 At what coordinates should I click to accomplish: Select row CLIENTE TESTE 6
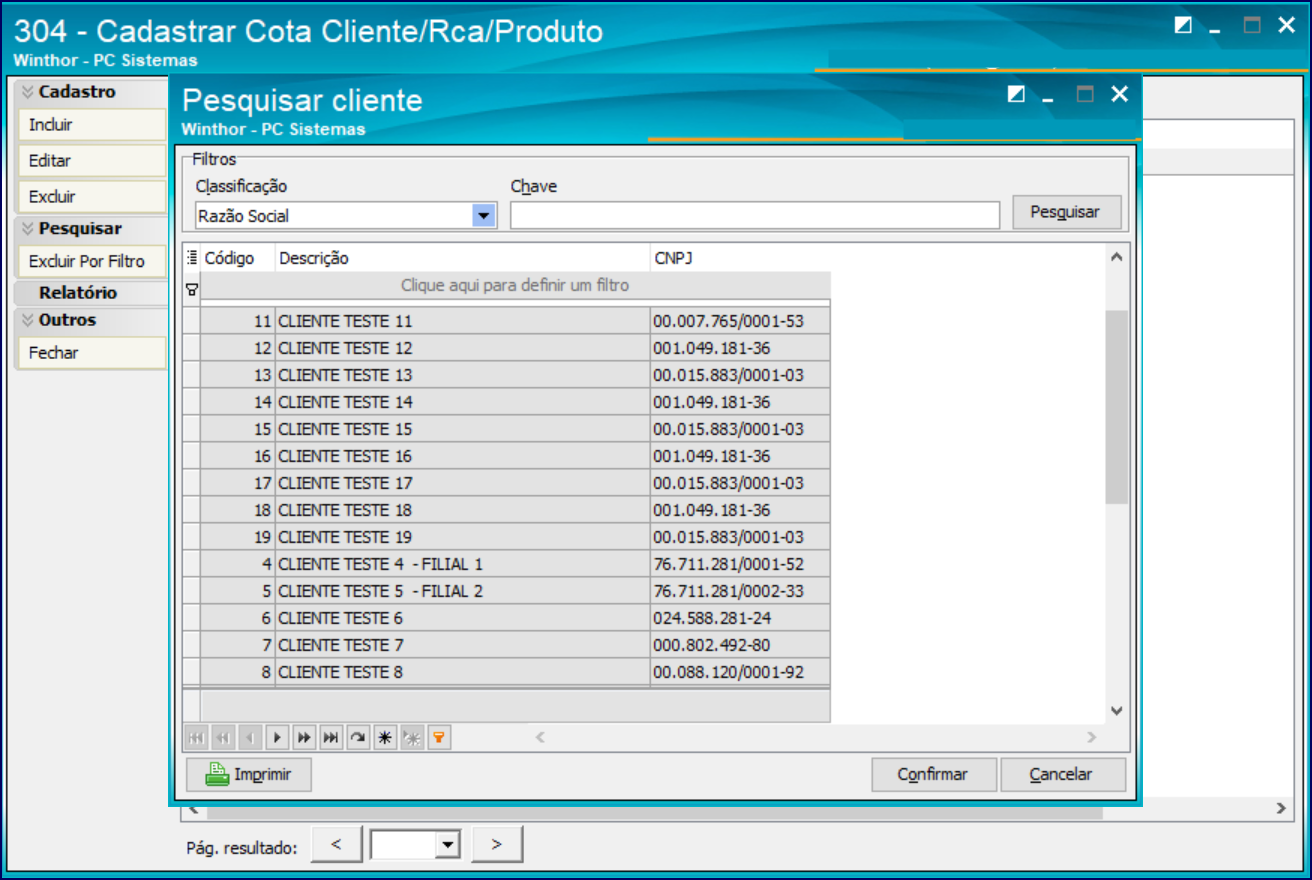coord(506,618)
